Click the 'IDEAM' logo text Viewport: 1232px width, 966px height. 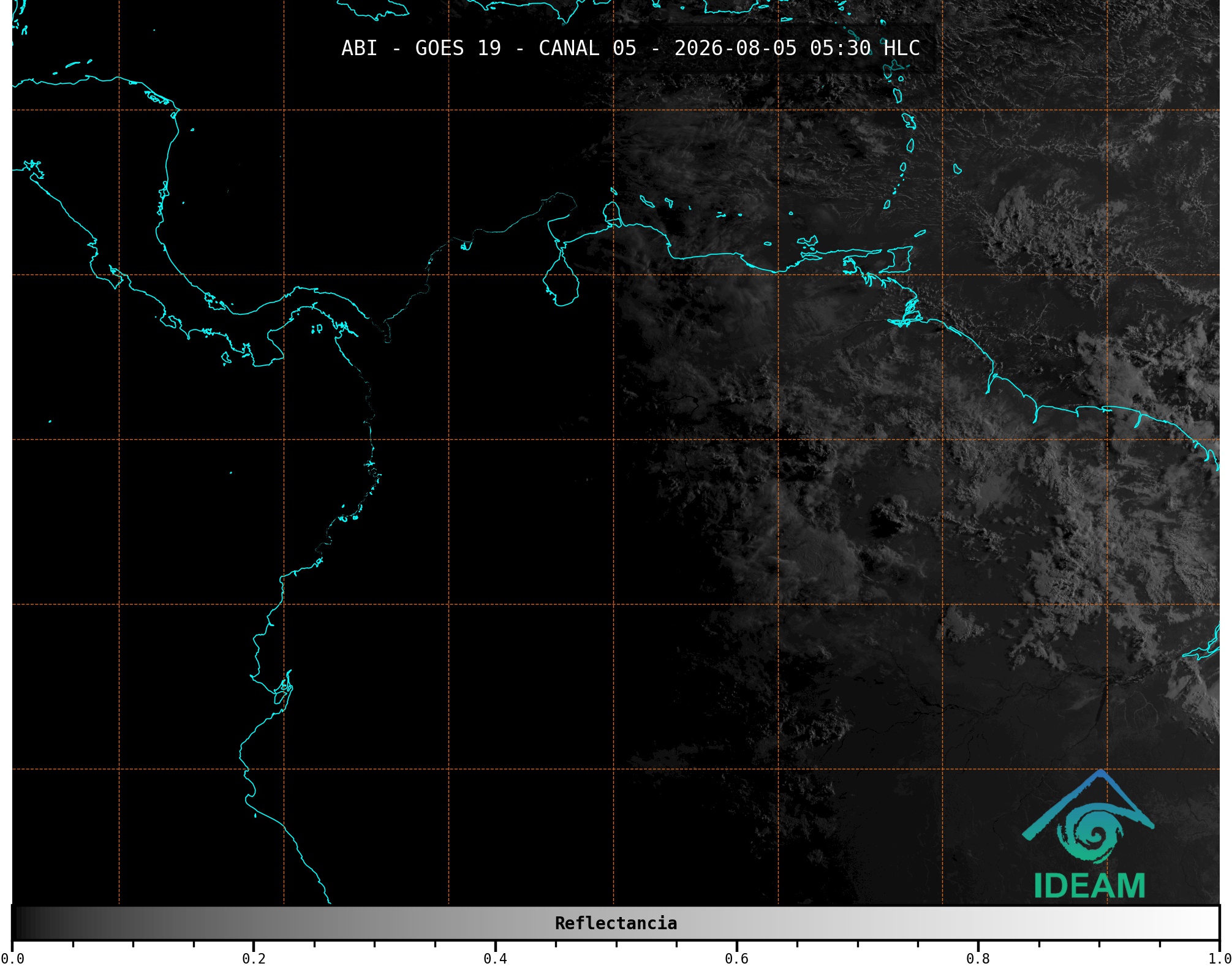coord(1089,886)
